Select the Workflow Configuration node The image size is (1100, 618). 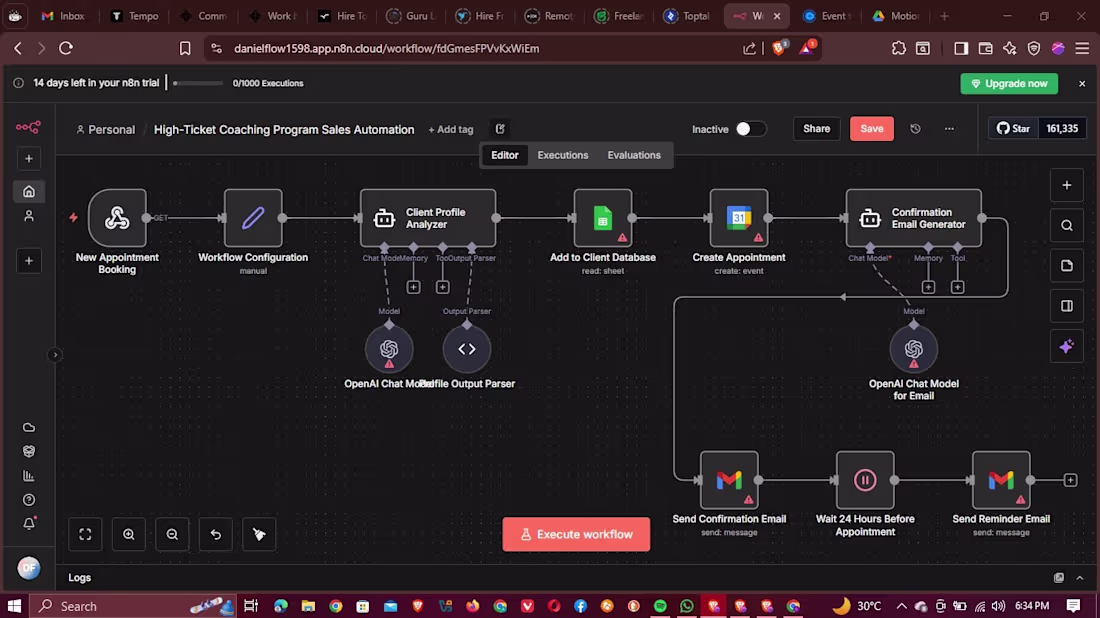click(253, 218)
